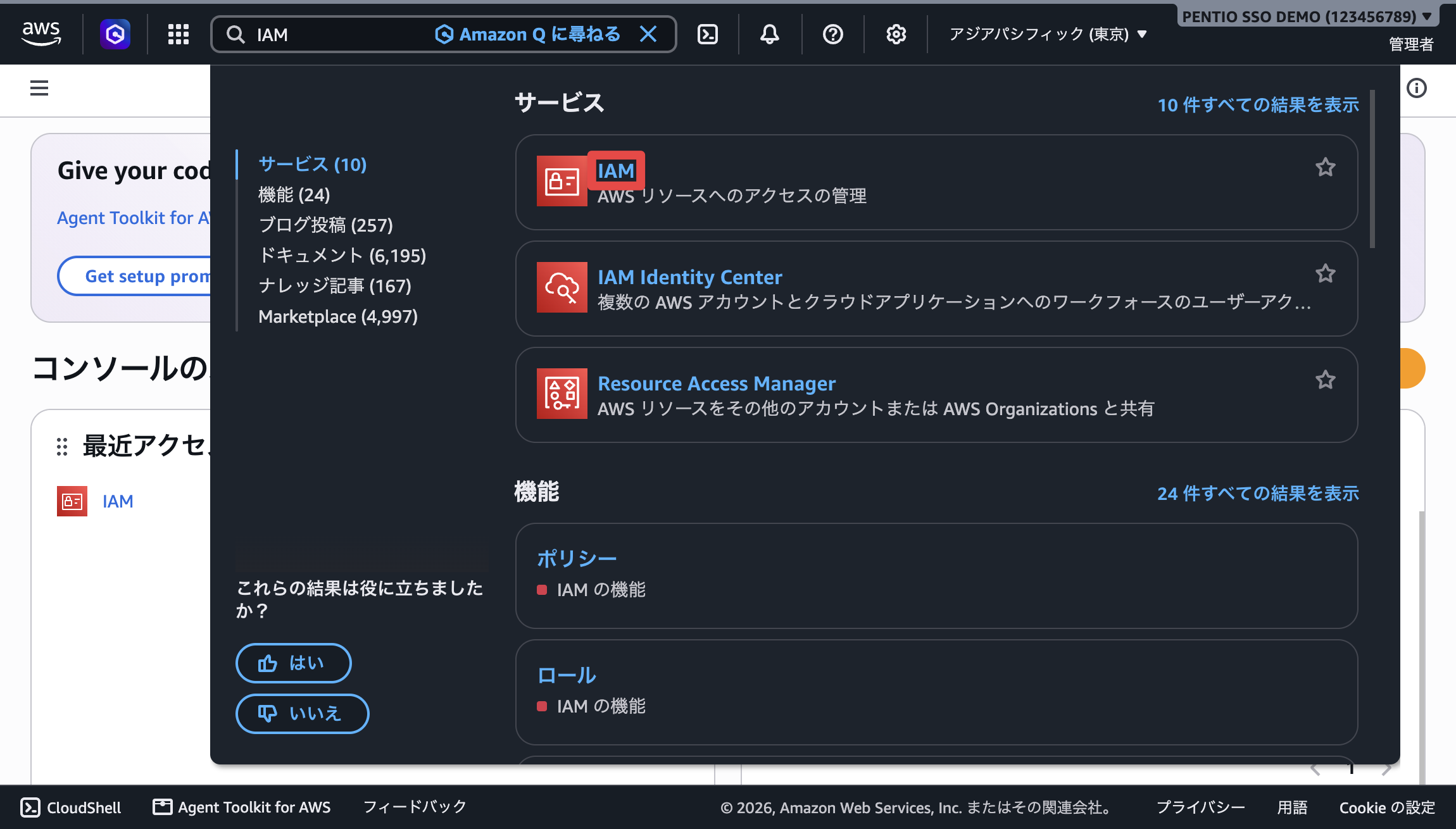Open the PENTIO SSO DEMO account menu
This screenshot has width=1456, height=829.
coord(1307,16)
